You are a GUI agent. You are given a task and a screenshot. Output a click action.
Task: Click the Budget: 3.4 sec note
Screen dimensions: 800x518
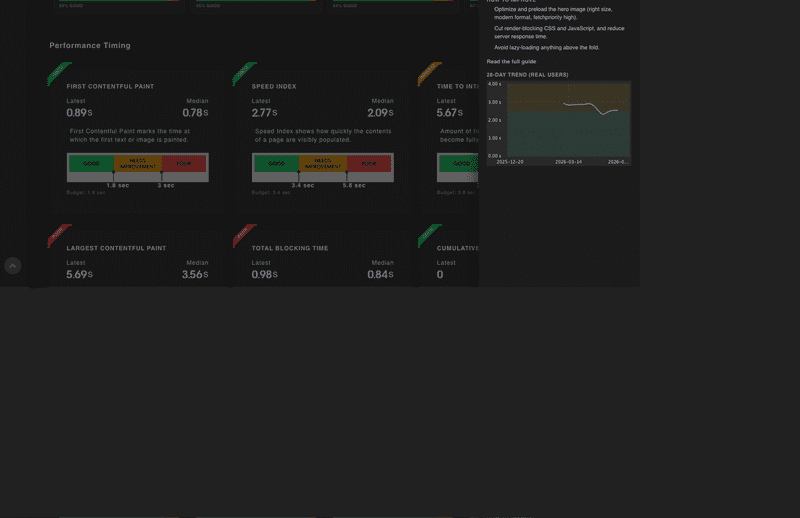pyautogui.click(x=271, y=193)
